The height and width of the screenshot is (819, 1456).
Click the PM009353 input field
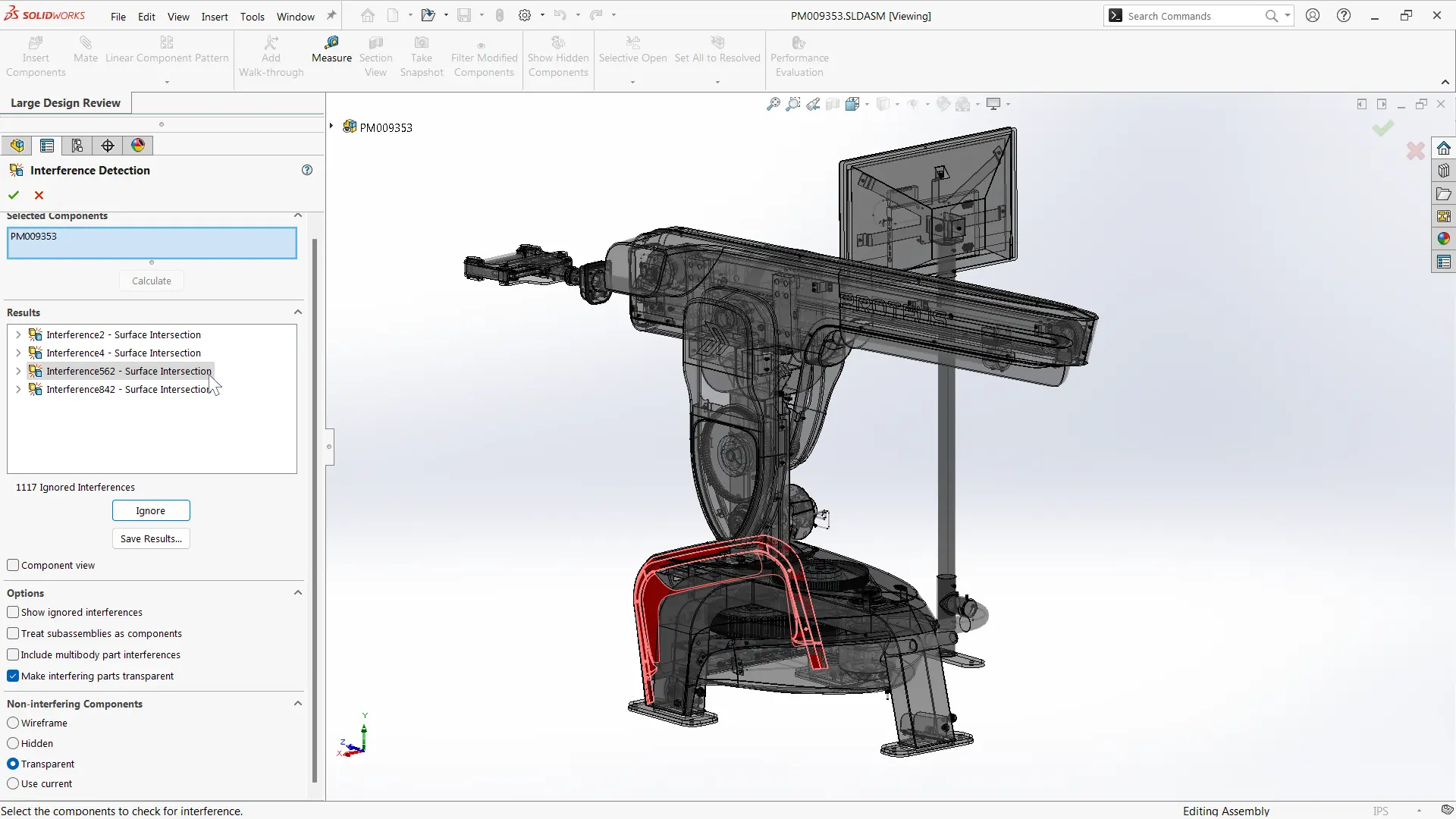click(152, 242)
